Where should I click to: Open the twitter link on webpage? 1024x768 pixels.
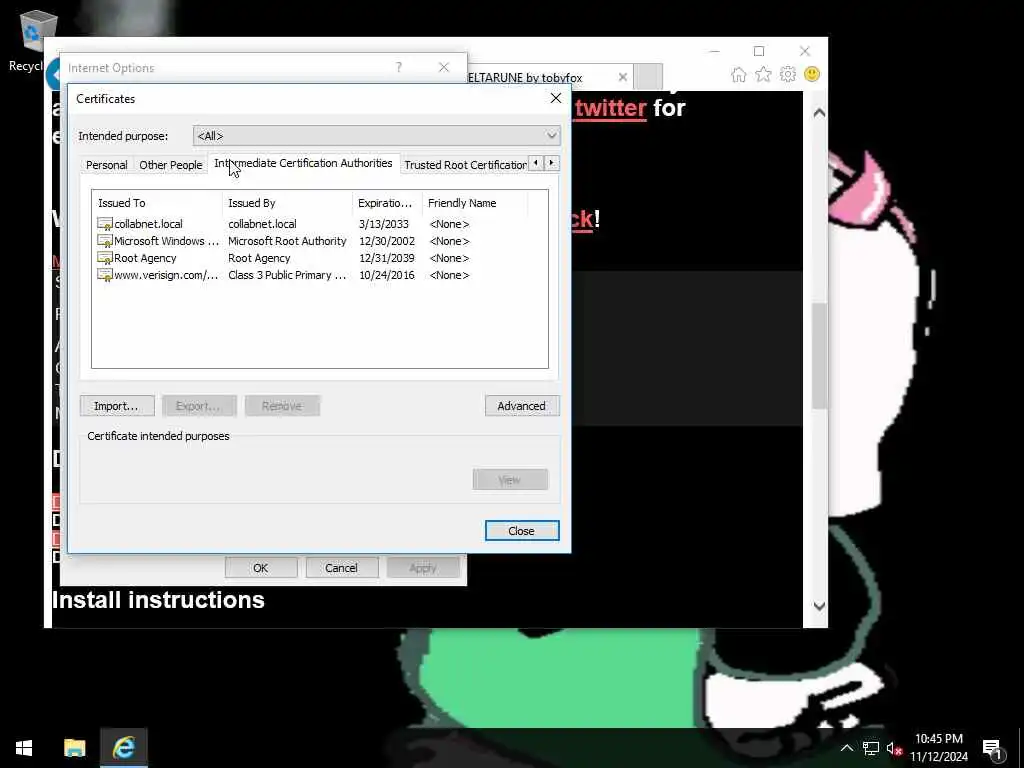click(x=611, y=108)
